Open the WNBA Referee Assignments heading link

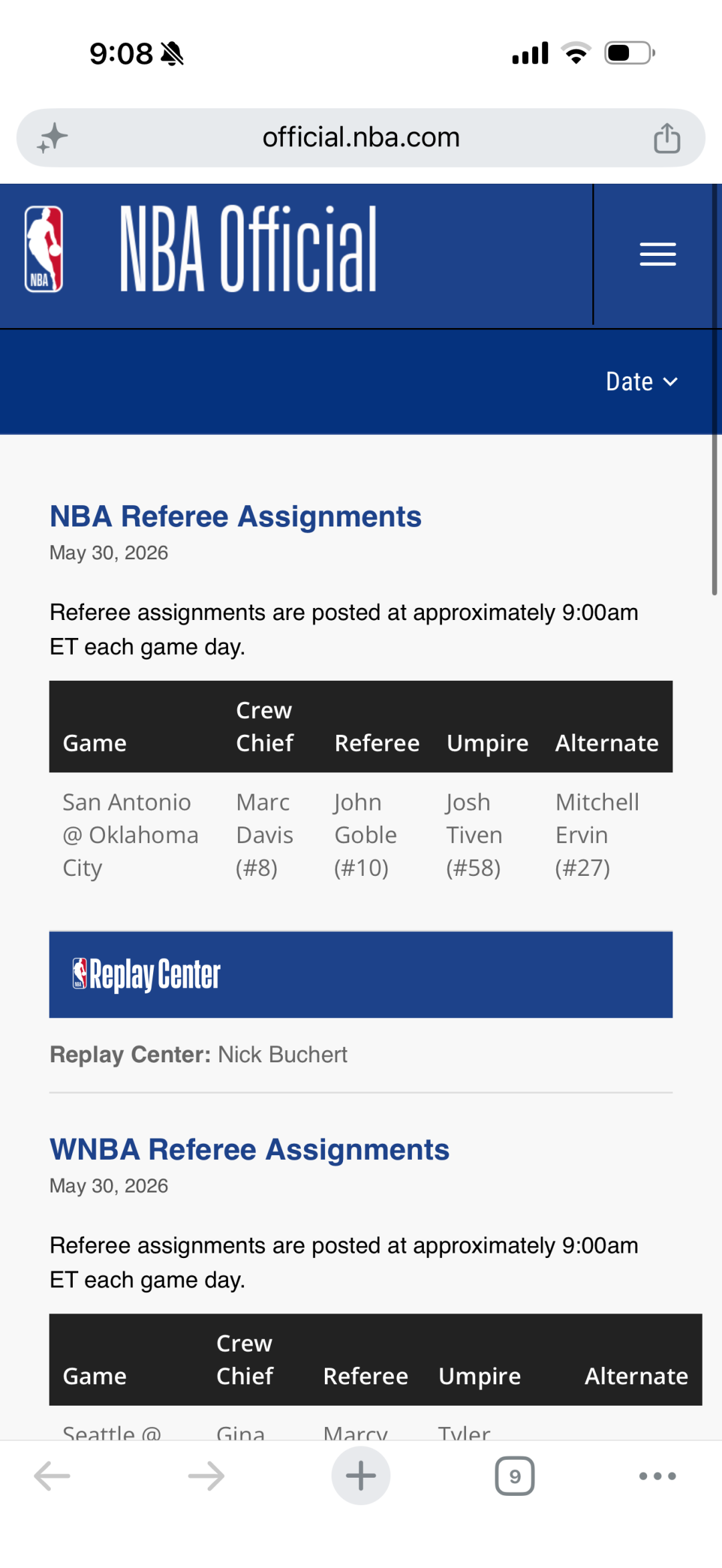249,1149
